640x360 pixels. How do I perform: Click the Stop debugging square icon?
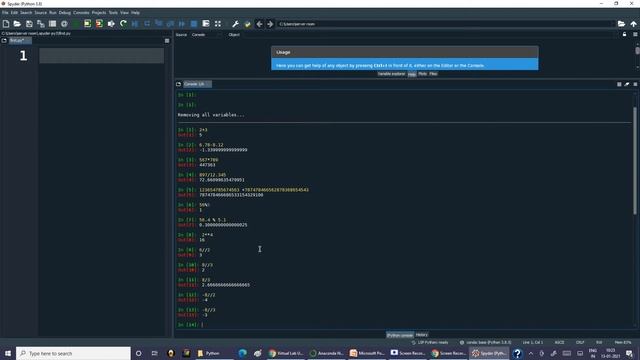[194, 24]
